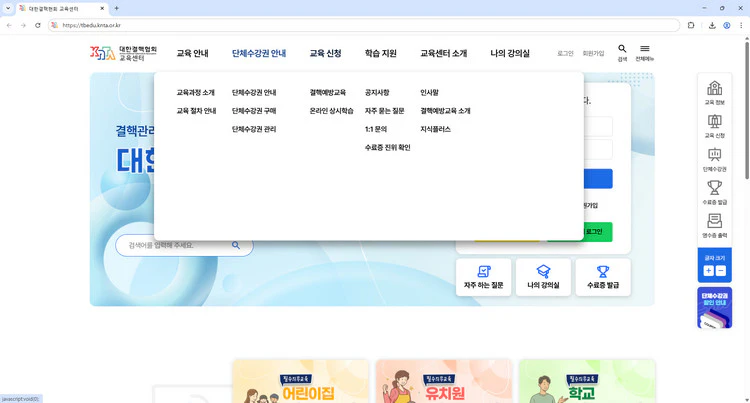Viewport: 750px width, 403px height.
Task: Select 지식플러스 in dropdown menu
Action: tap(435, 129)
